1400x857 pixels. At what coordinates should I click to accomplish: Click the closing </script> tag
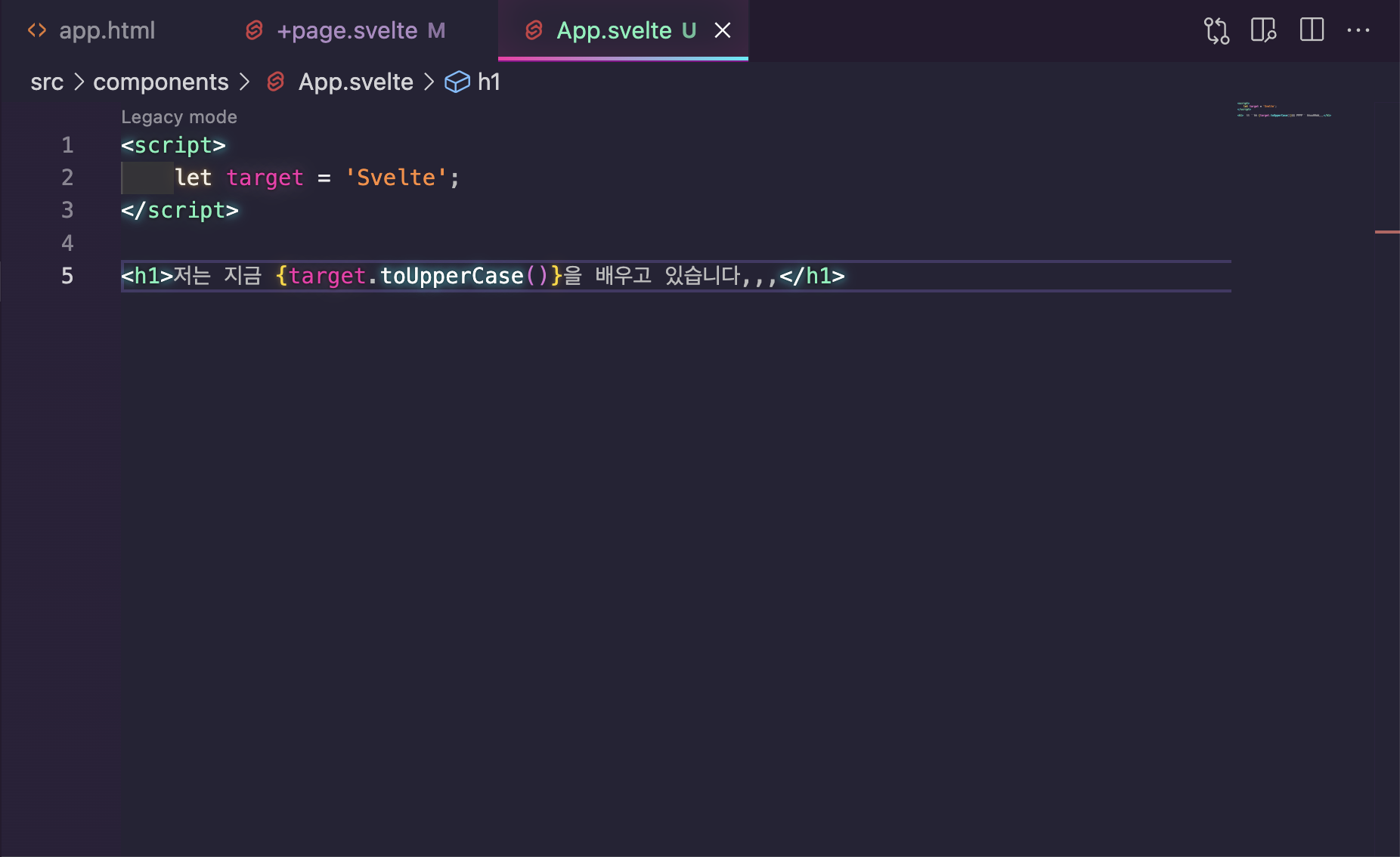point(180,210)
